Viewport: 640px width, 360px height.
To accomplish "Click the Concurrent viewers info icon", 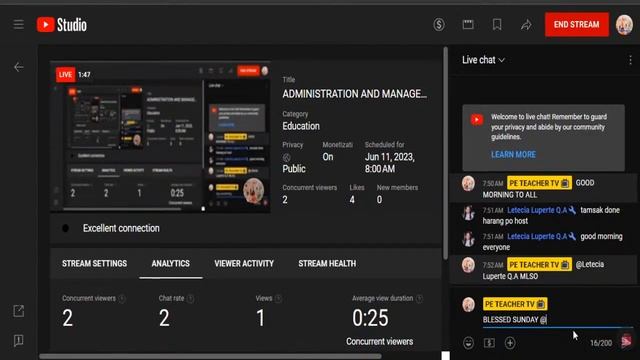I will (x=122, y=299).
